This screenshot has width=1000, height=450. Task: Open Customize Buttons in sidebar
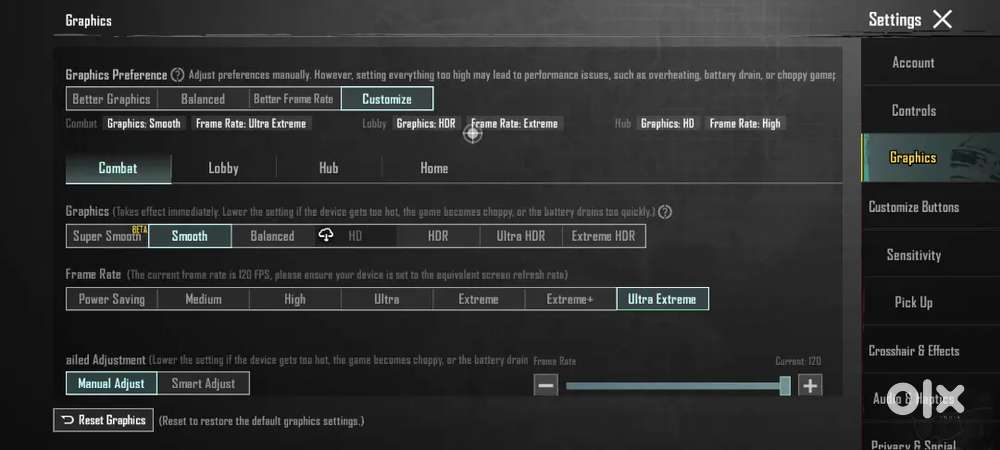pos(913,207)
